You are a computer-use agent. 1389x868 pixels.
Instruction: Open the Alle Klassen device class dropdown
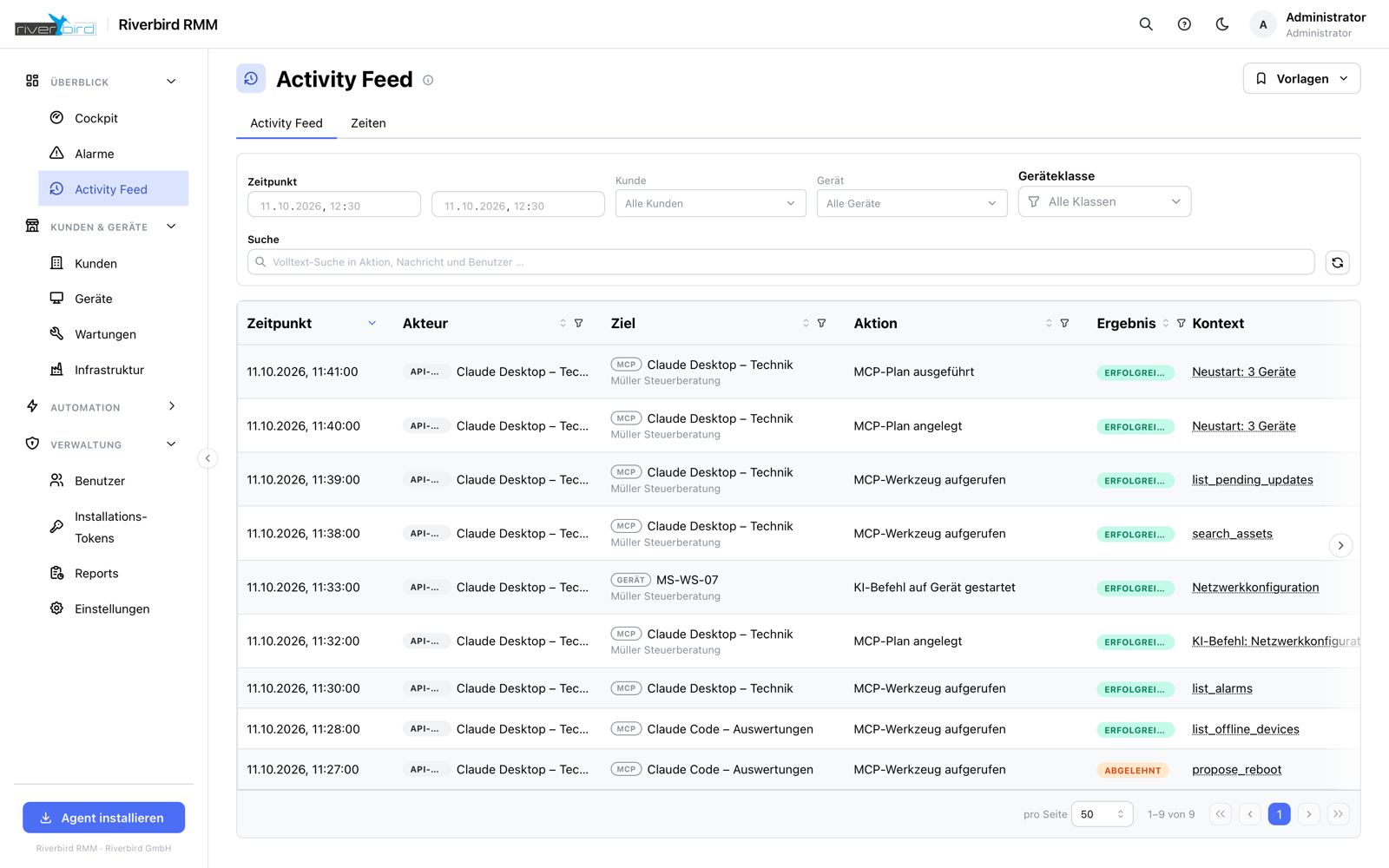tap(1104, 201)
